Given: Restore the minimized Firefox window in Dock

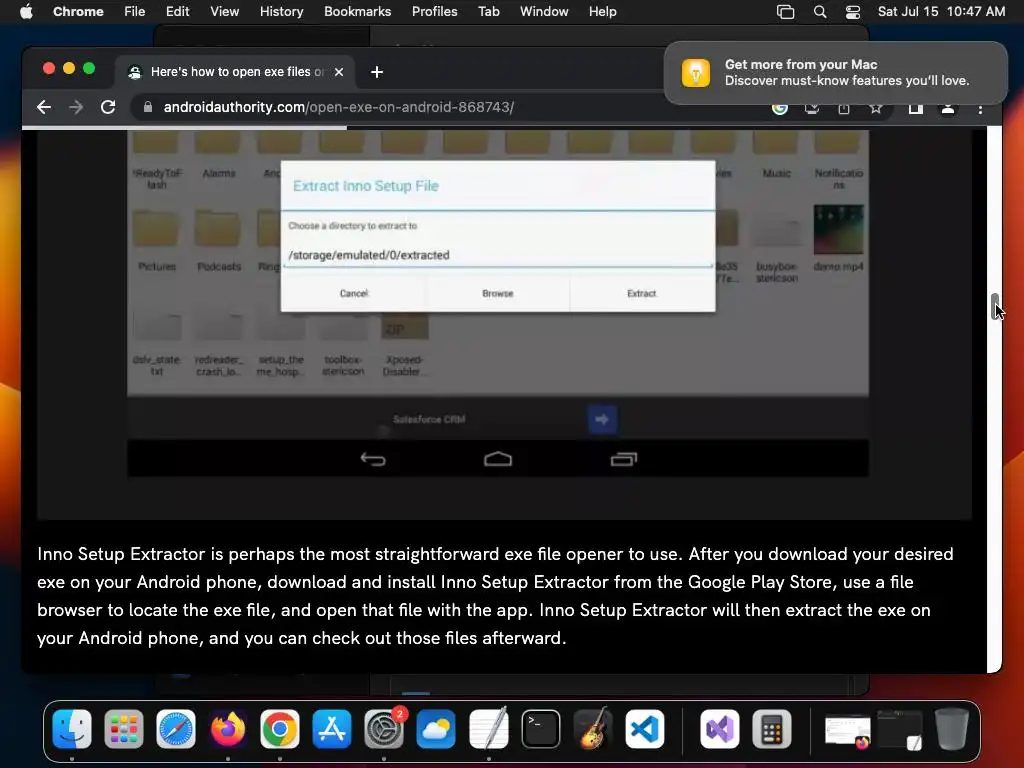Looking at the screenshot, I should 848,731.
